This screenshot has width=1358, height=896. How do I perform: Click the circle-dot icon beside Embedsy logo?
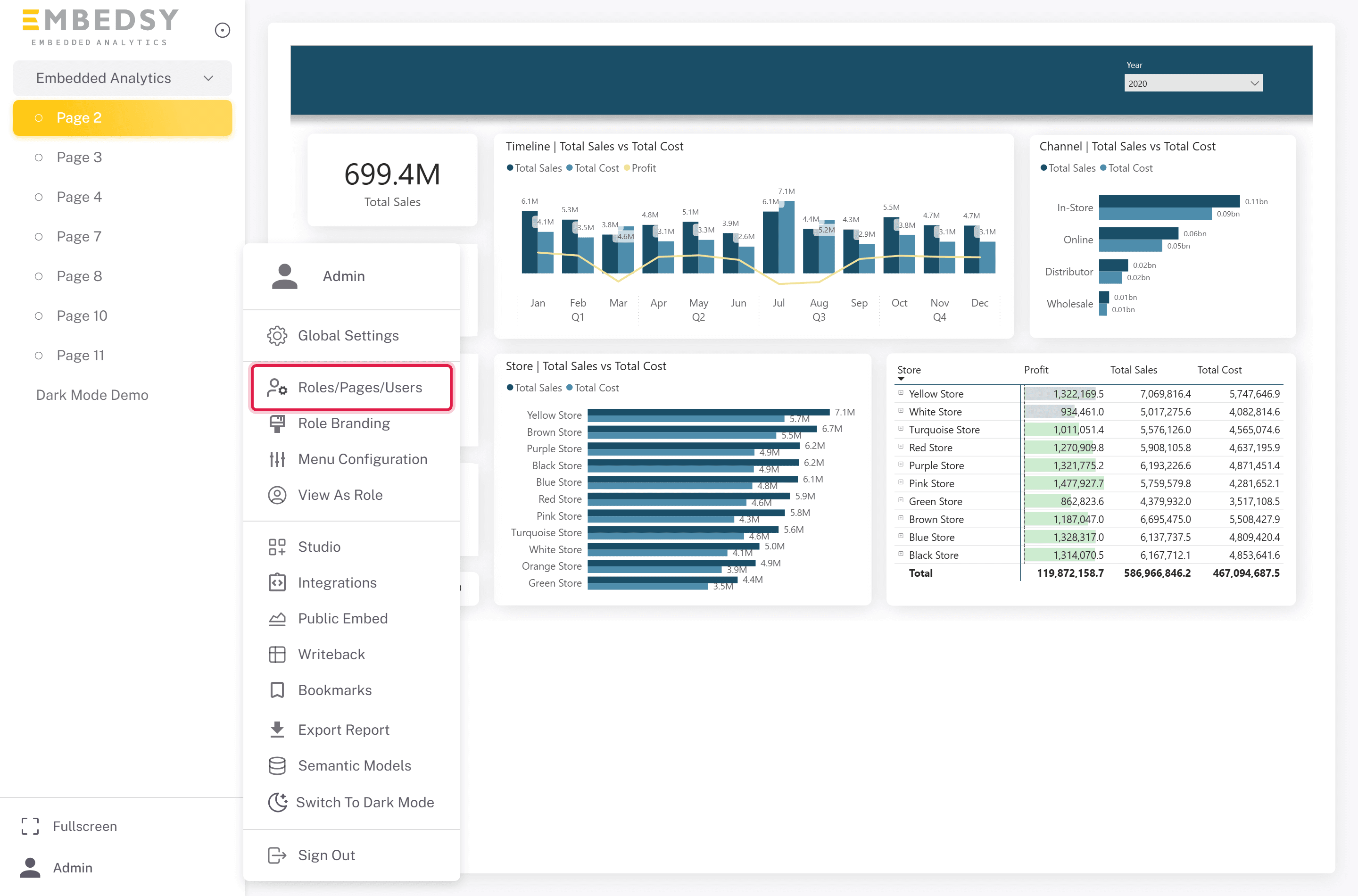tap(222, 30)
